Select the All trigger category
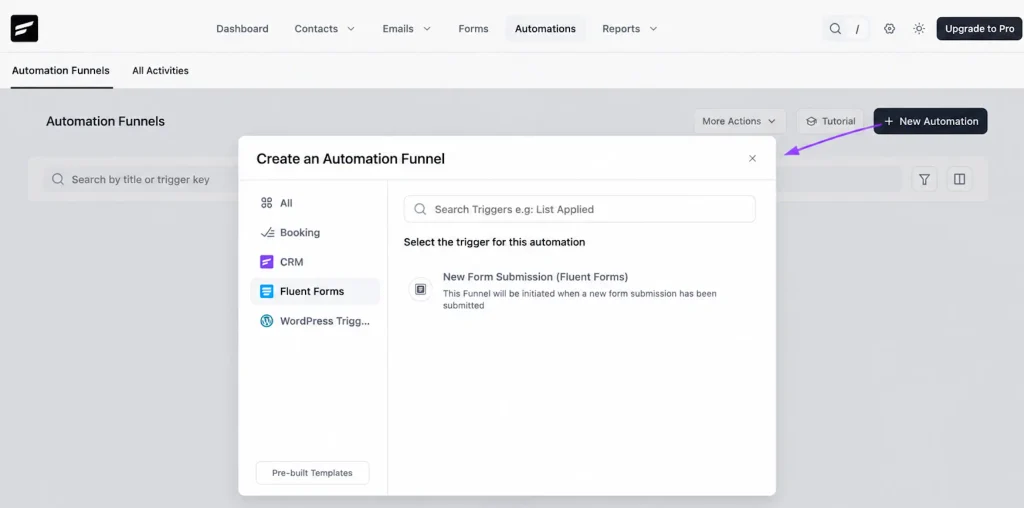This screenshot has width=1024, height=508. point(315,203)
